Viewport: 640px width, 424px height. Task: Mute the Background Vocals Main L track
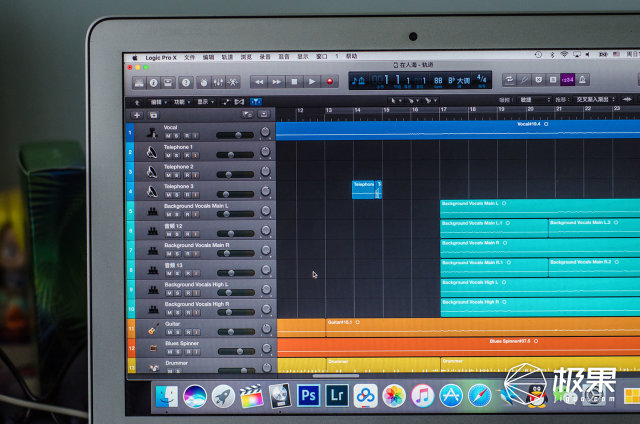[x=169, y=214]
